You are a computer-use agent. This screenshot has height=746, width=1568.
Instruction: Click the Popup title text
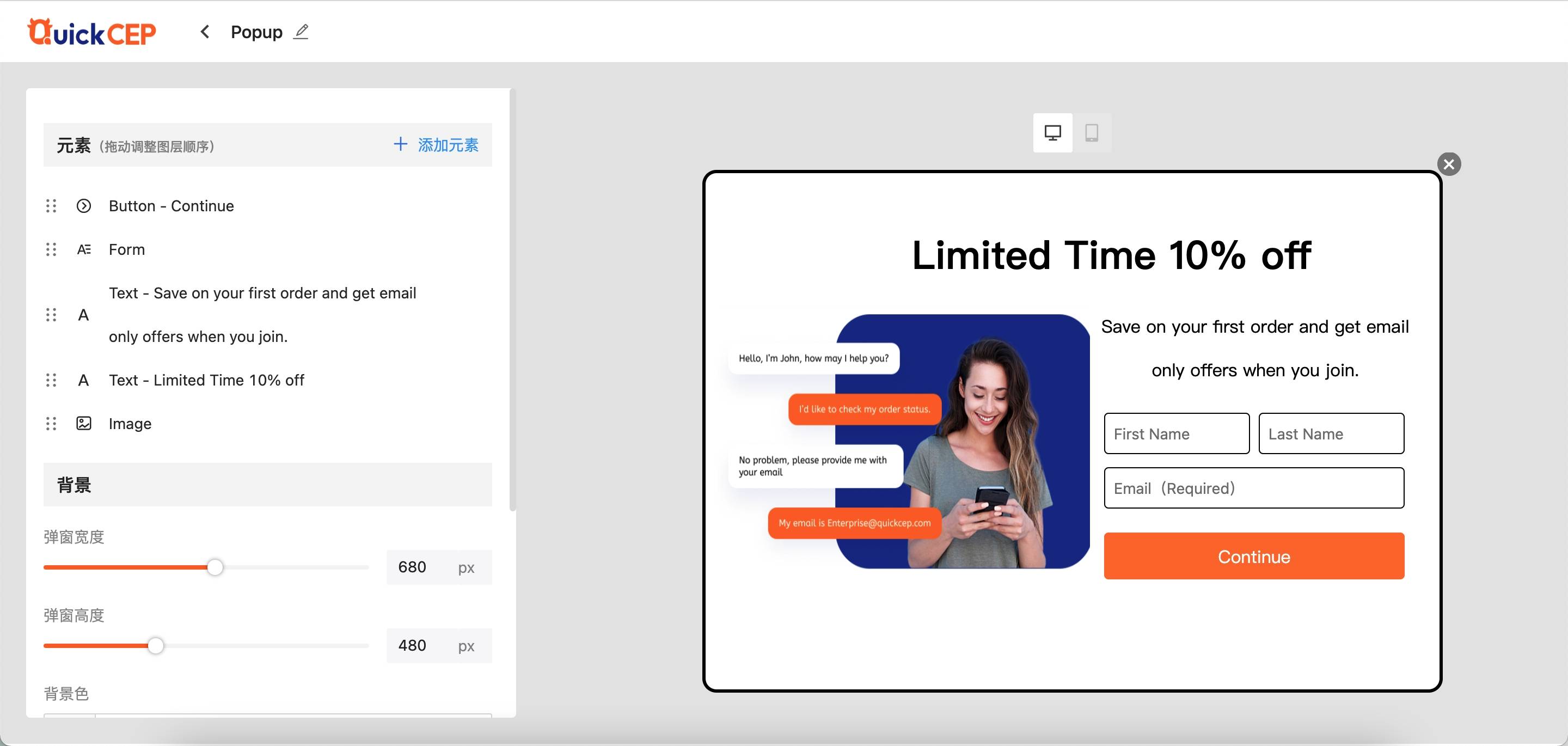[x=256, y=32]
